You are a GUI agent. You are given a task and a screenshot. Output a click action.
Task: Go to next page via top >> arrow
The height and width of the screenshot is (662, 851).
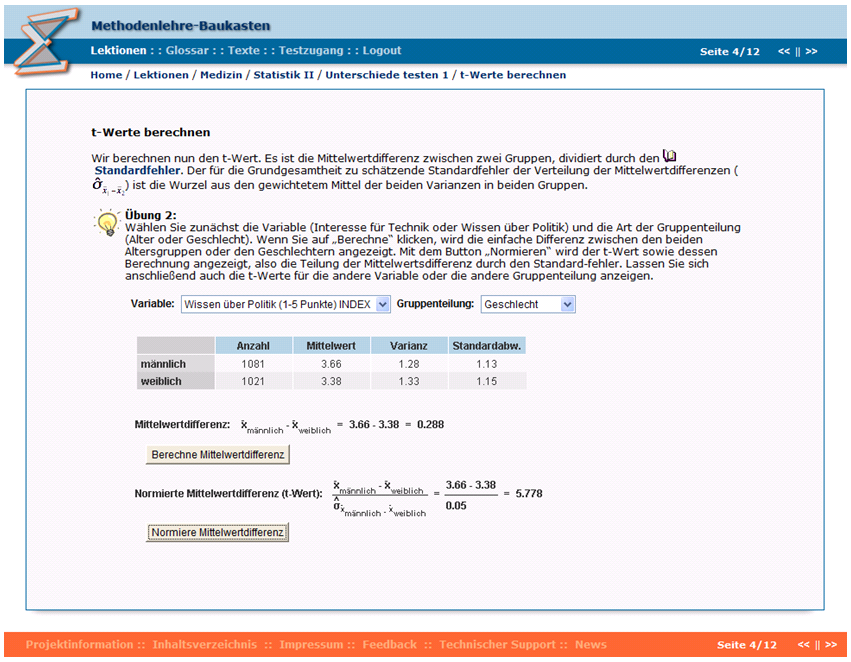pos(811,52)
